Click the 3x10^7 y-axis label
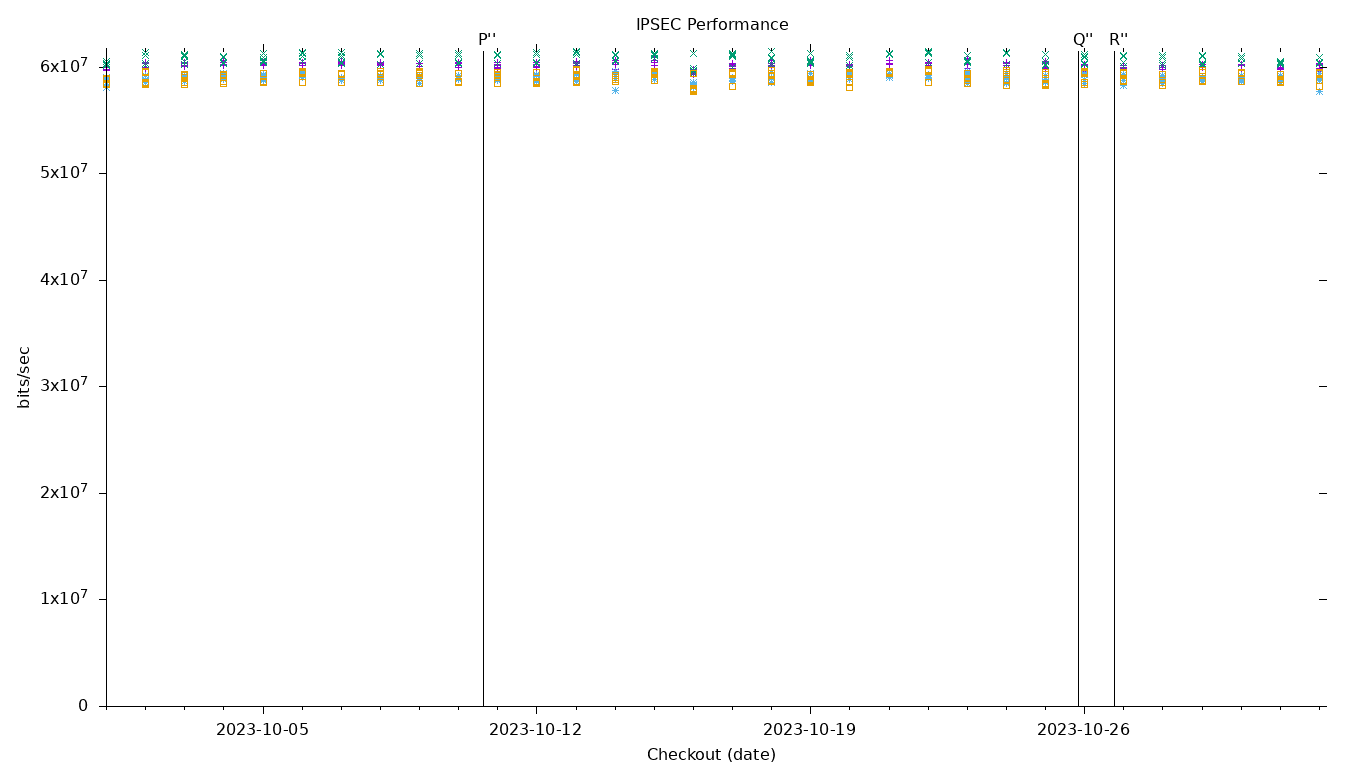Image resolution: width=1360 pixels, height=768 pixels. coord(64,385)
